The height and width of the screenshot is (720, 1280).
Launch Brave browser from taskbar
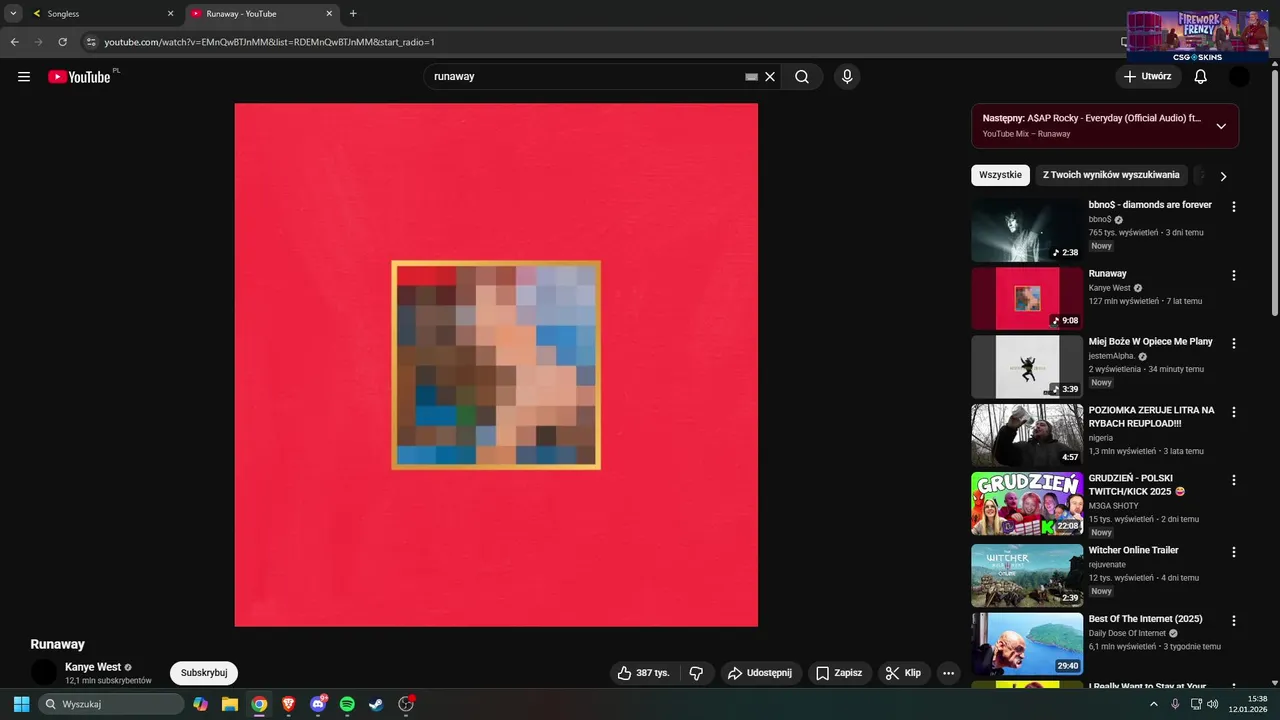coord(289,704)
